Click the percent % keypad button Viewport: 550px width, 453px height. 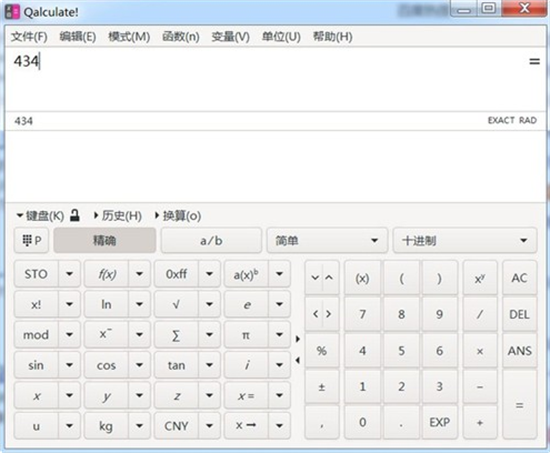click(x=322, y=350)
